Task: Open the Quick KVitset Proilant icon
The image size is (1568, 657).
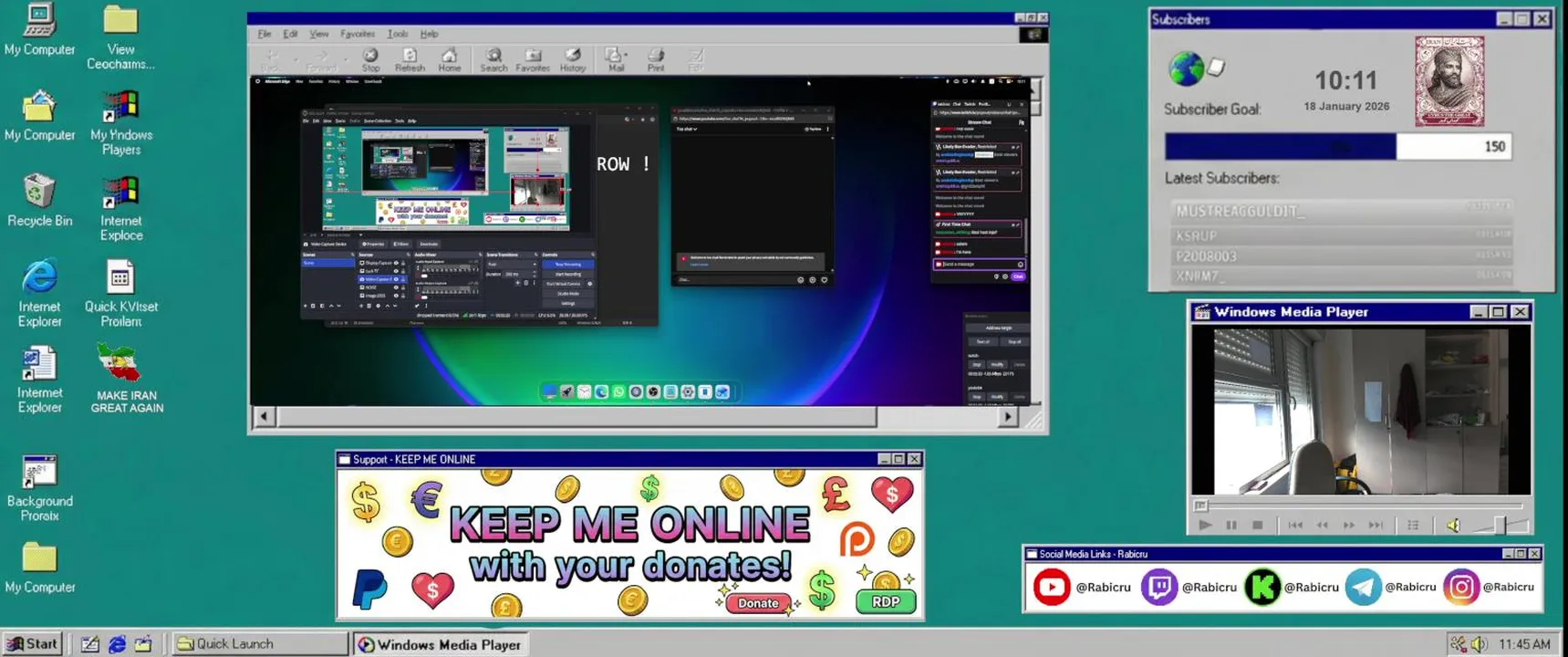Action: tap(120, 294)
